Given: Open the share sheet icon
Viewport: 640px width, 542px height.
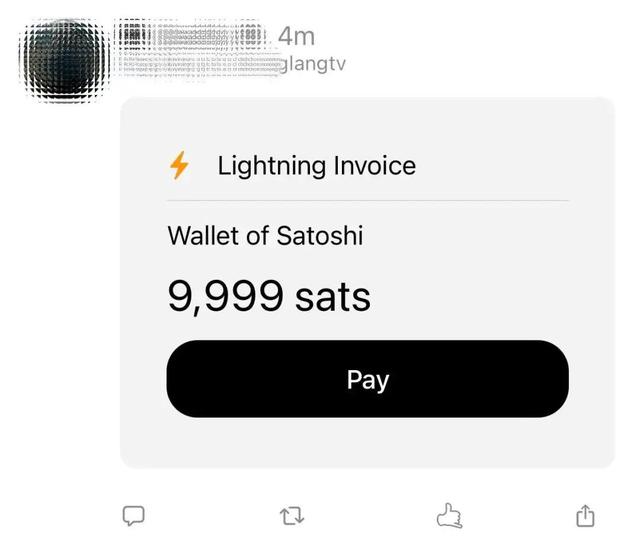Looking at the screenshot, I should 585,515.
